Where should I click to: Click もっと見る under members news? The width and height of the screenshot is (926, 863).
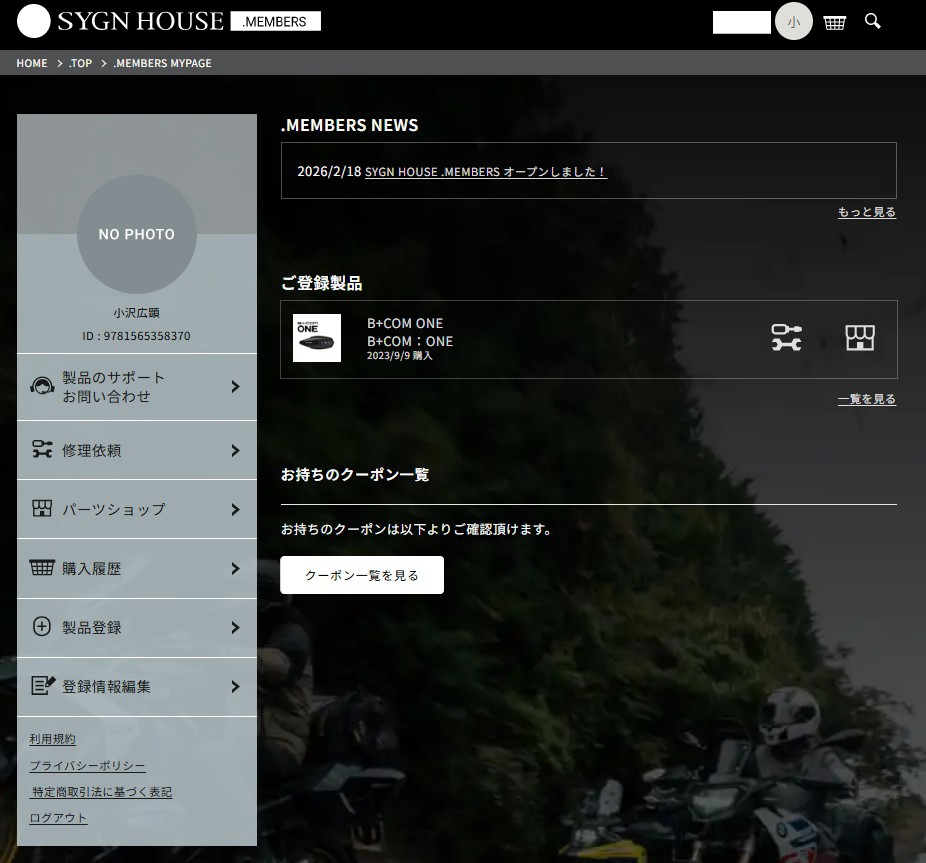click(866, 212)
